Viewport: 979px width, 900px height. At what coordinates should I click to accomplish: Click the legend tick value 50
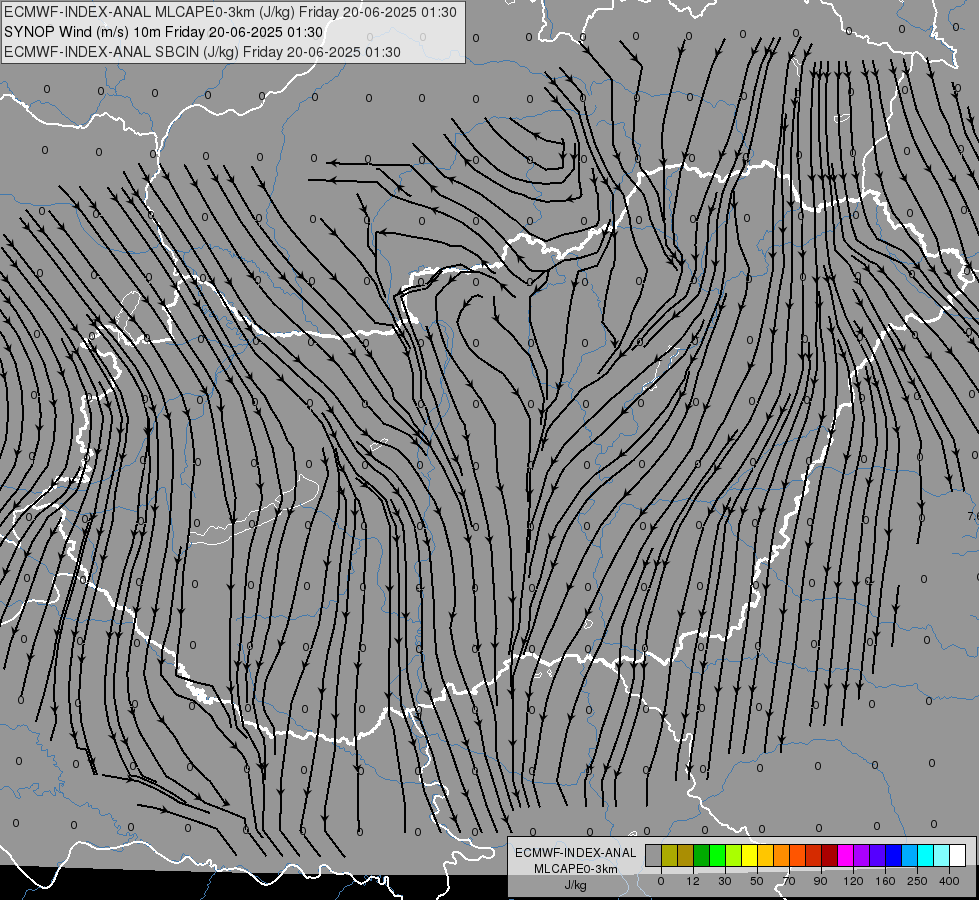click(x=757, y=881)
